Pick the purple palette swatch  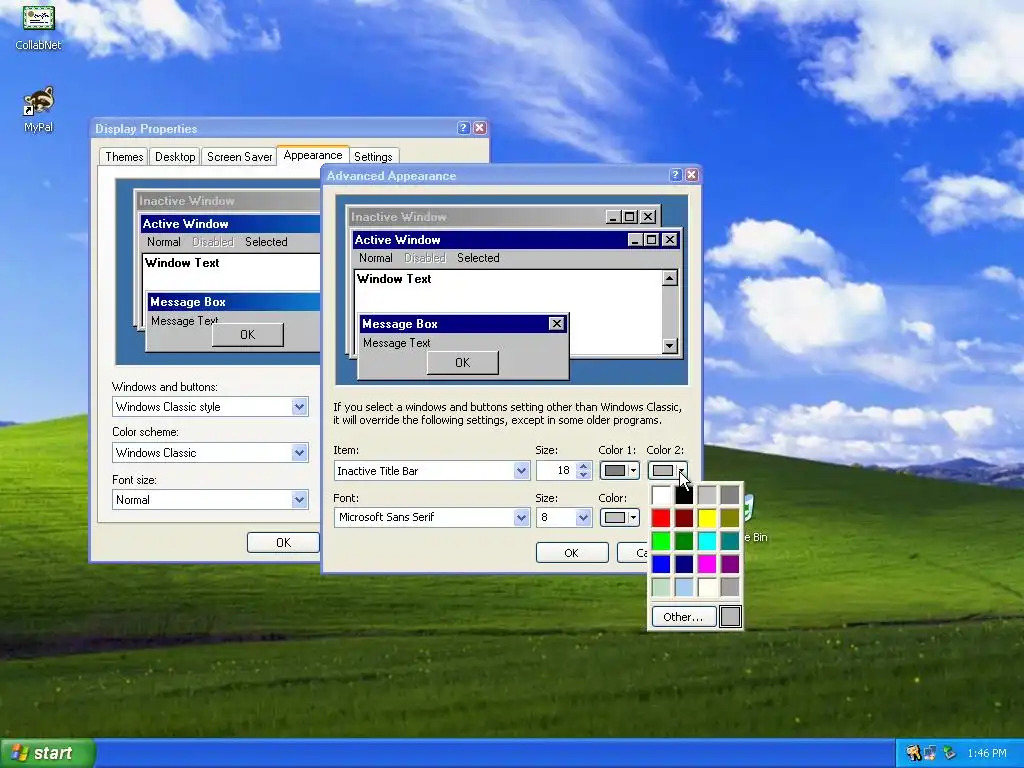[729, 564]
